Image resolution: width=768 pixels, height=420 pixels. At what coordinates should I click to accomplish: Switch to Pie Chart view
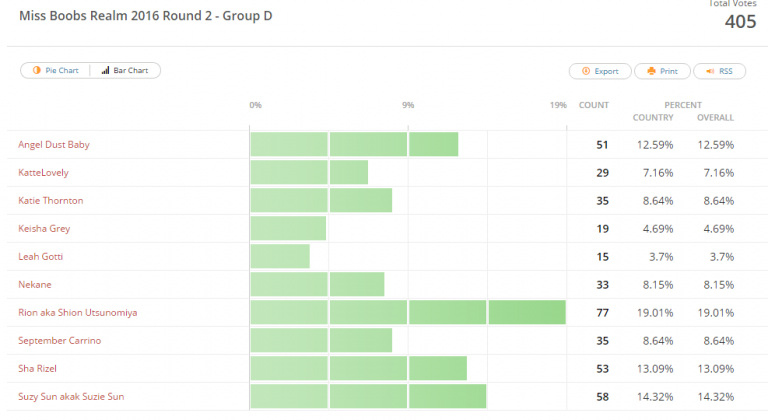pos(55,70)
